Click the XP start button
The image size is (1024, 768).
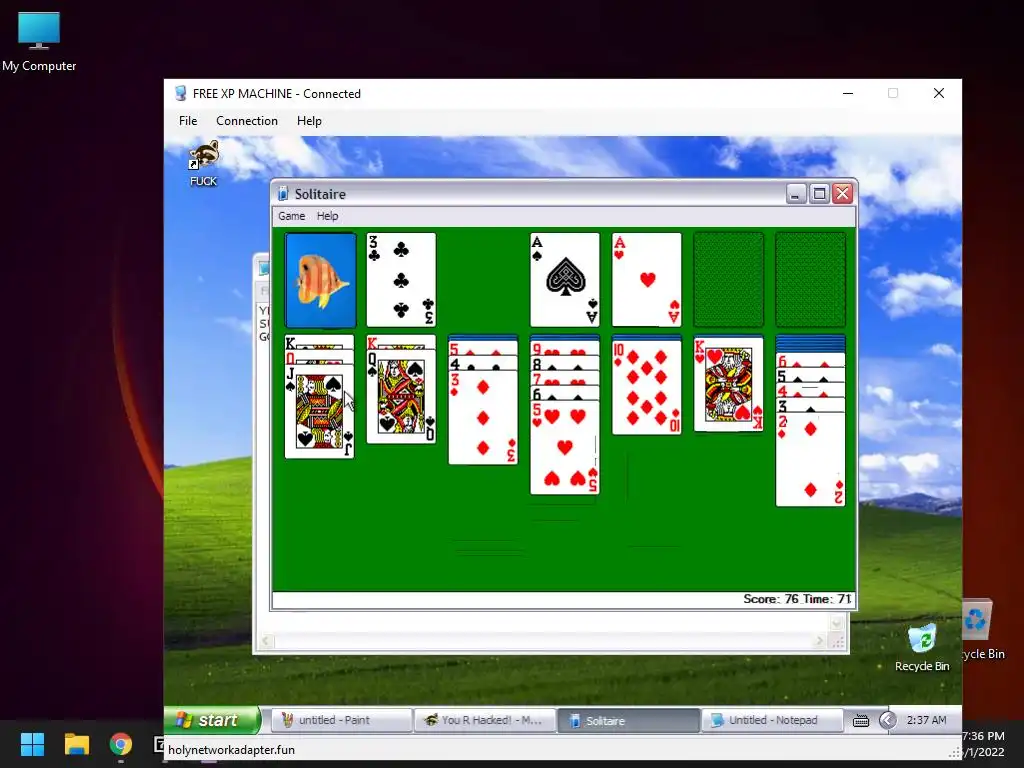(x=212, y=720)
